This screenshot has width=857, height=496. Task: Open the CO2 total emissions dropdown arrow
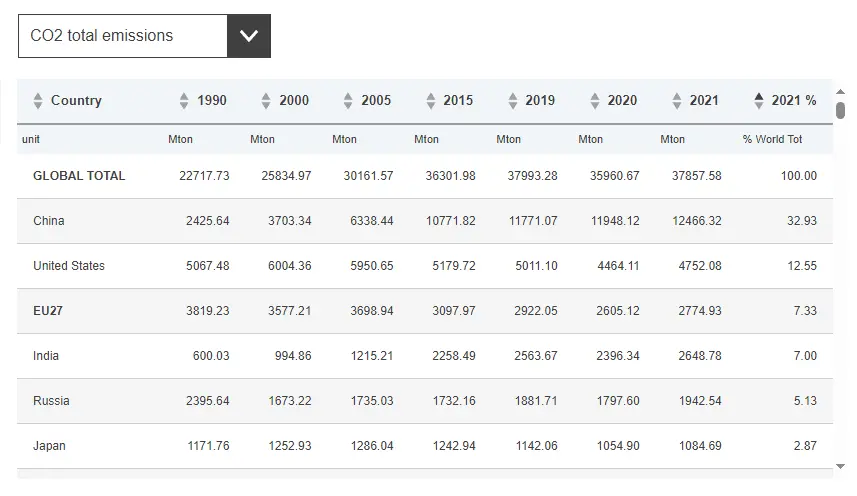249,36
